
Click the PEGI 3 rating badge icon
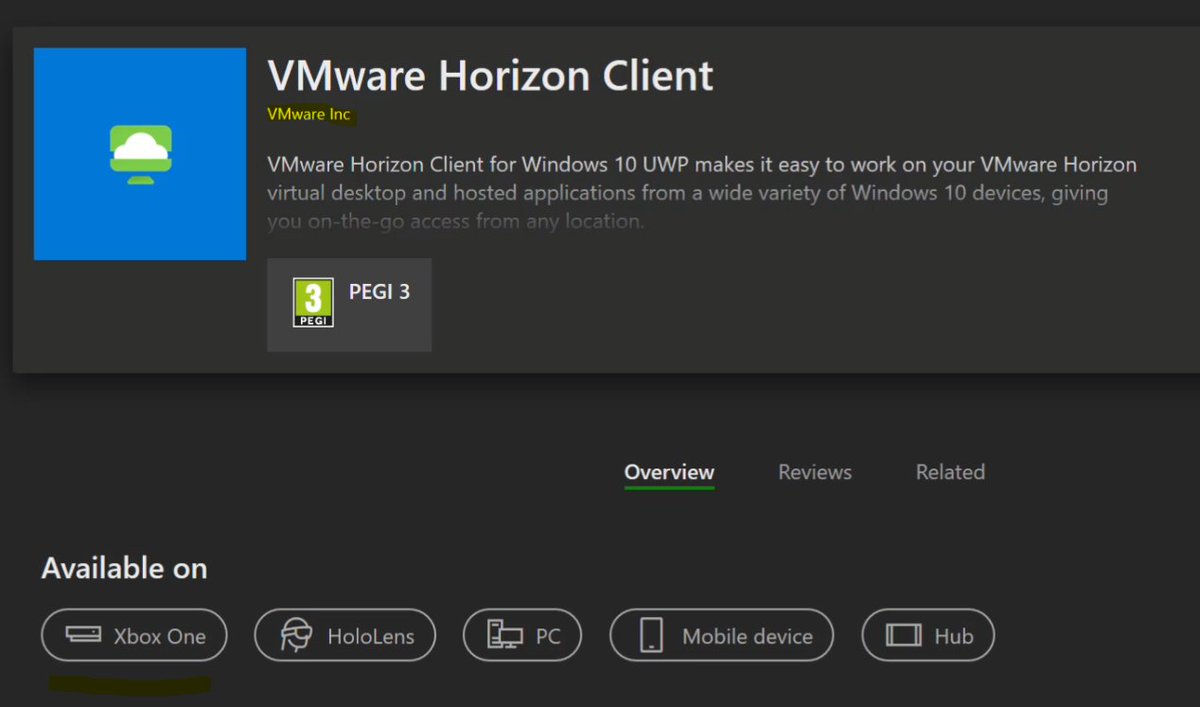[313, 303]
